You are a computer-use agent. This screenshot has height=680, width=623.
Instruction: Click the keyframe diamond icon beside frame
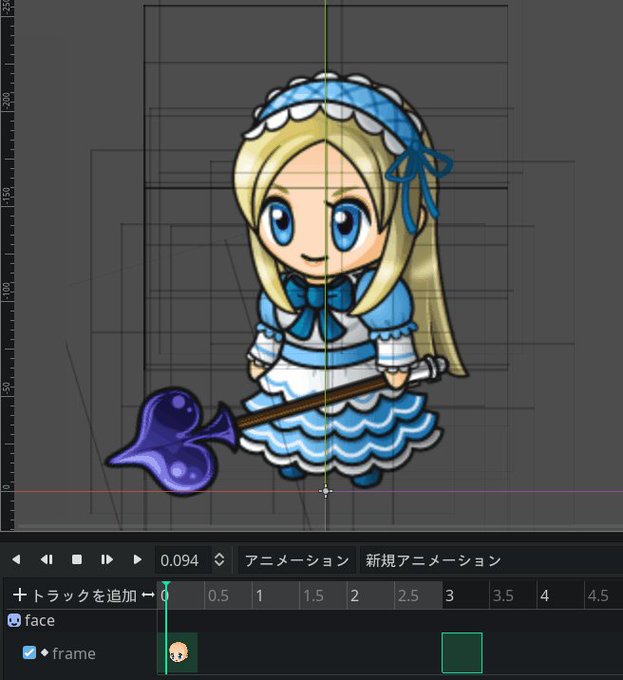point(44,652)
